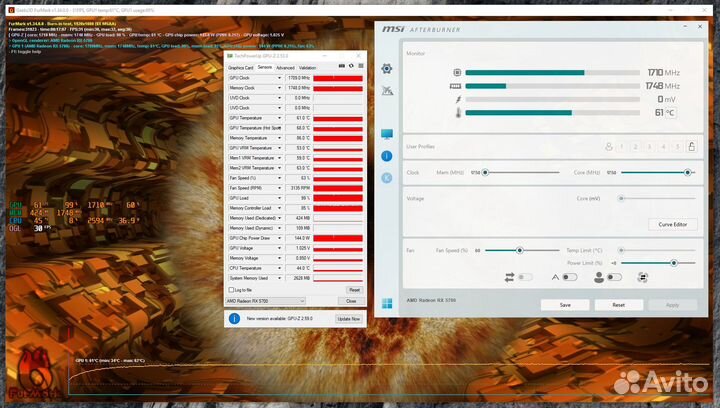Open the Fan Speed (RPM) sensor dropdown arrow
Screen dimensions: 720x408
279,188
